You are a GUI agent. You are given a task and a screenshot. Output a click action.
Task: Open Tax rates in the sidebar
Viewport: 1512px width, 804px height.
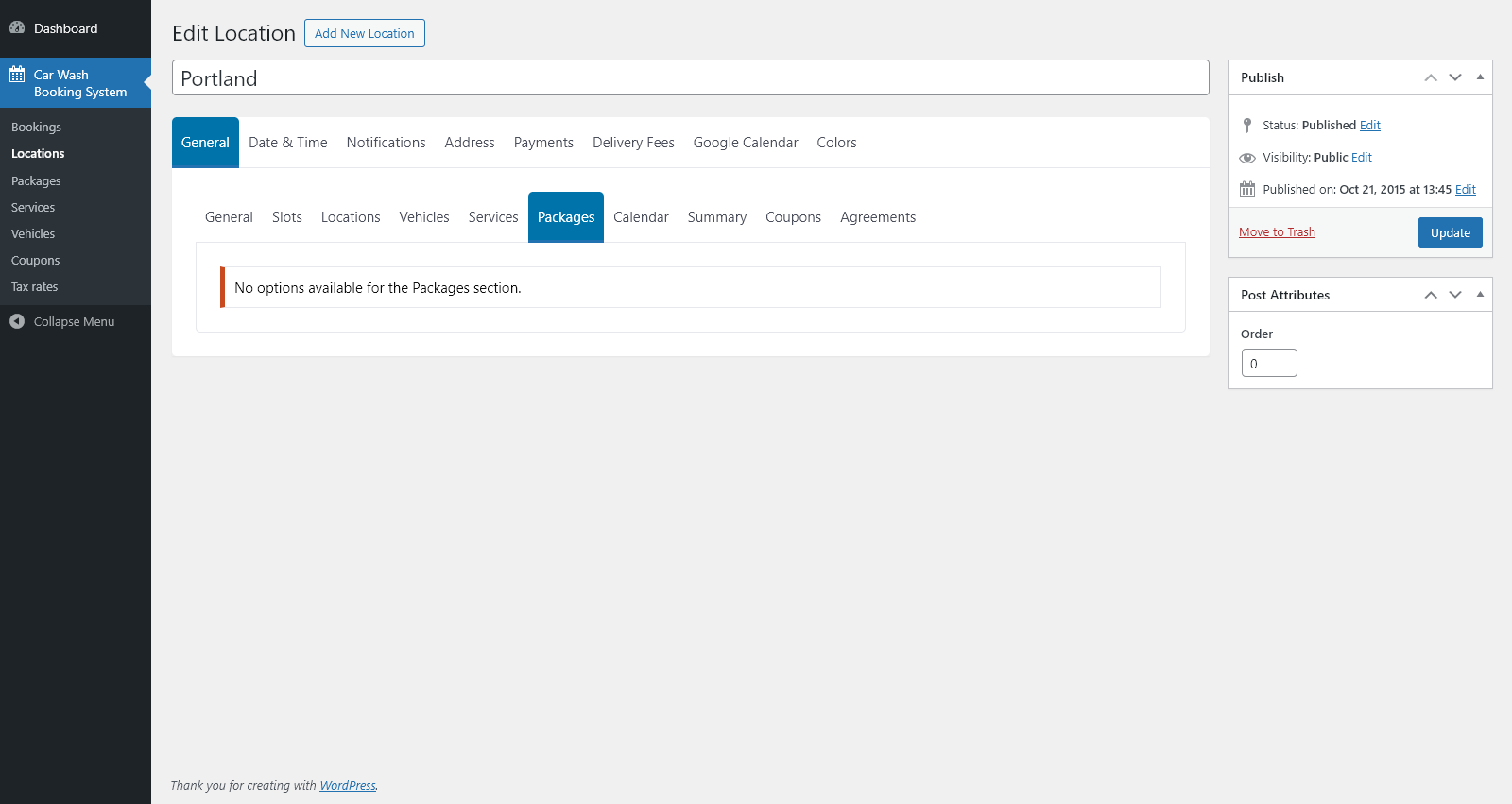(34, 287)
